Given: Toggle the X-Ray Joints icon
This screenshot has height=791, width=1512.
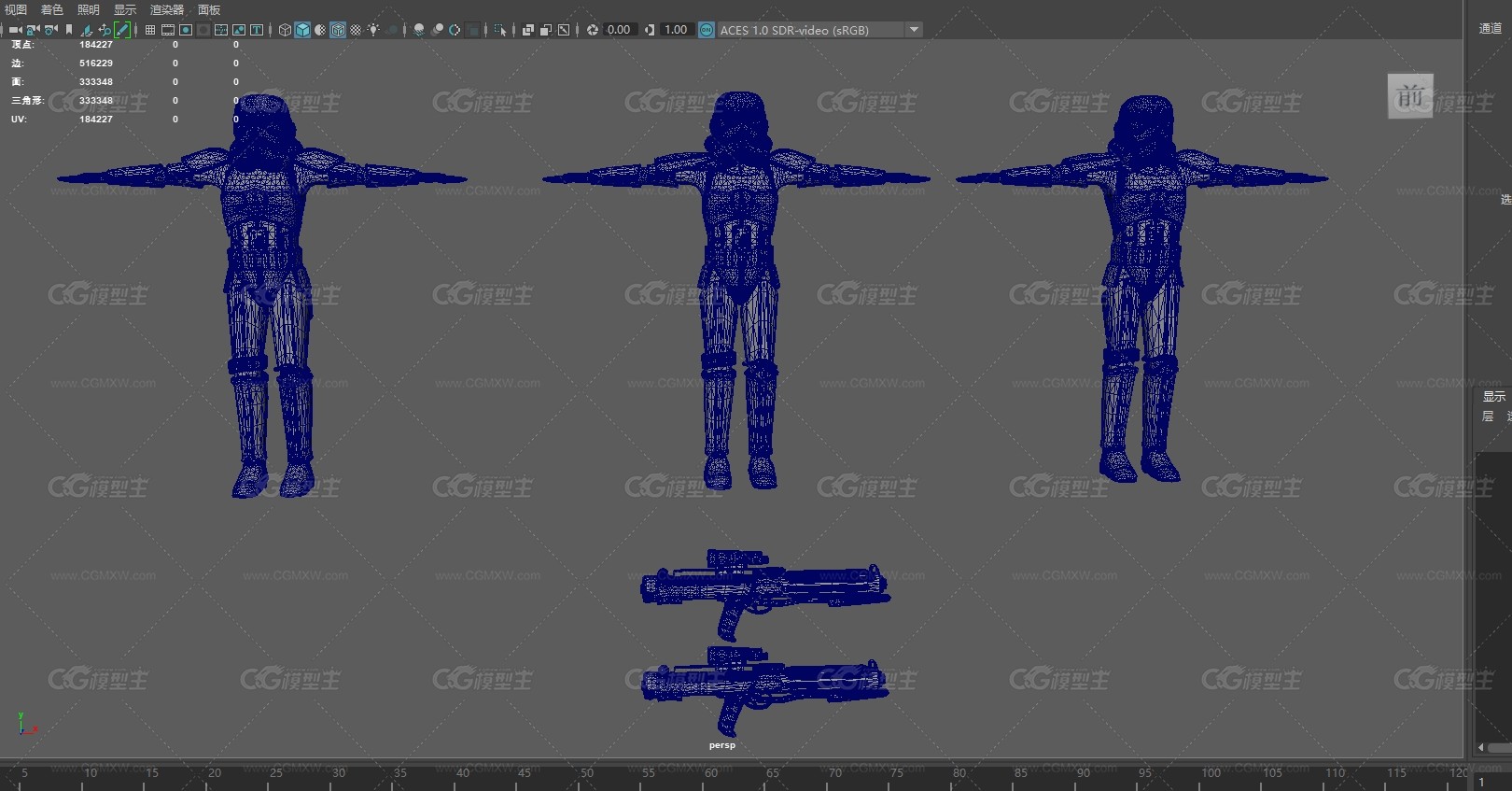Looking at the screenshot, I should click(x=564, y=30).
